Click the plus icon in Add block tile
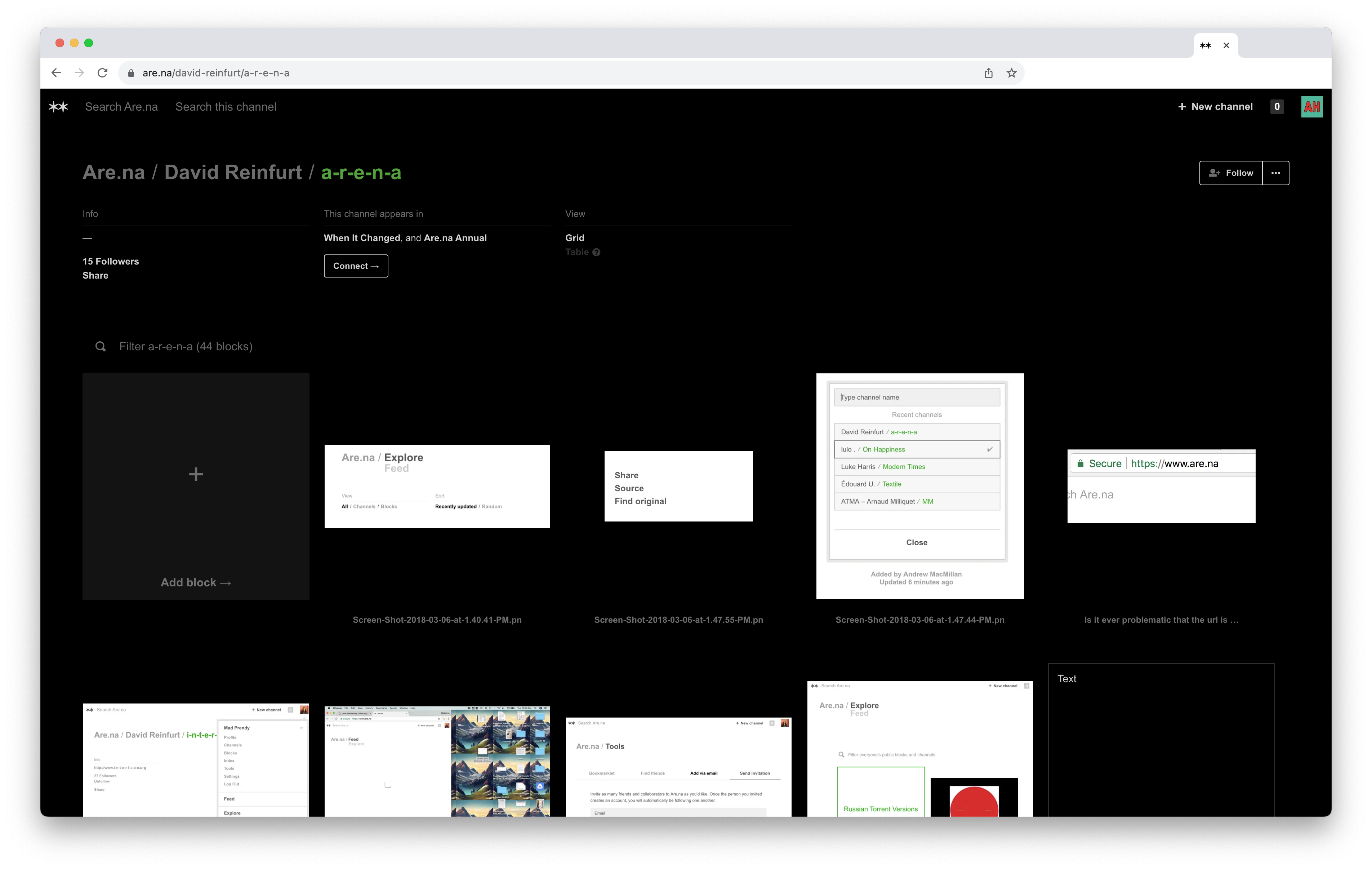This screenshot has height=870, width=1372. pyautogui.click(x=195, y=474)
